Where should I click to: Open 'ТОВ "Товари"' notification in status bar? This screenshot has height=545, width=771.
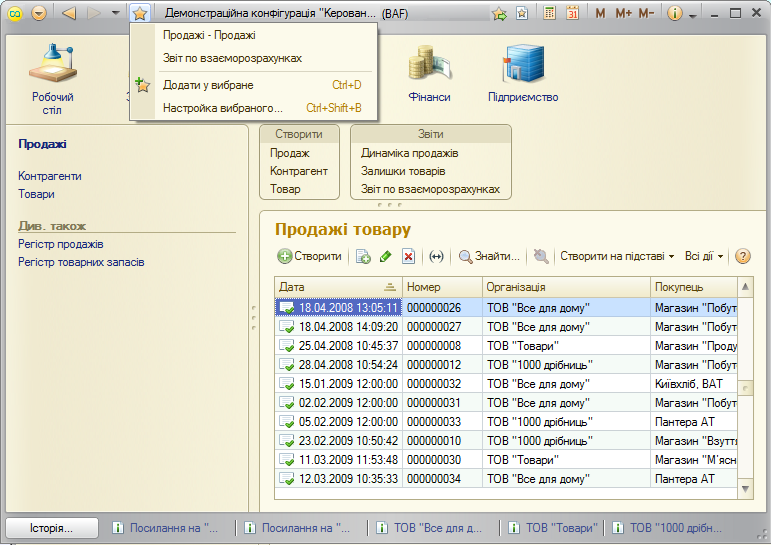pyautogui.click(x=553, y=528)
